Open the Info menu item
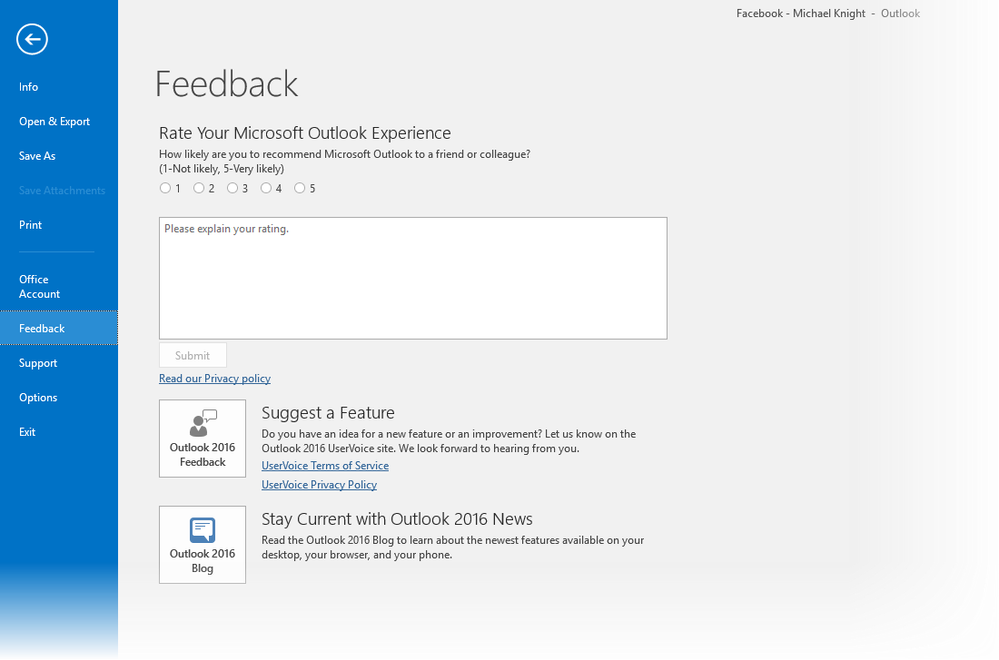Viewport: 999px width, 660px height. pos(59,87)
